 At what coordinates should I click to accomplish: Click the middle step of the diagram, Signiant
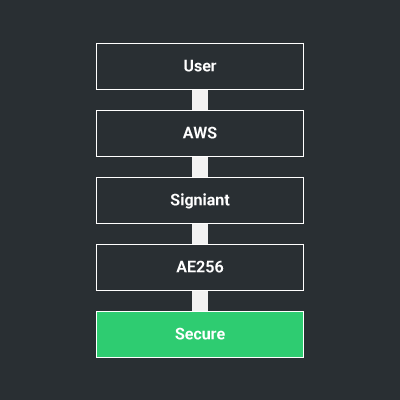200,200
